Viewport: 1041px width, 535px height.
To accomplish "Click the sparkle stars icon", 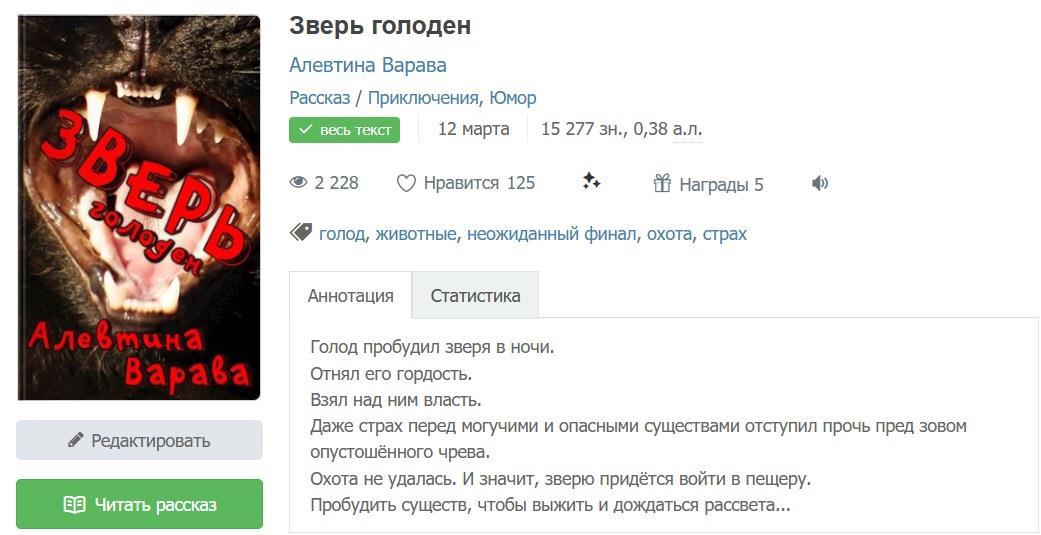I will [x=591, y=181].
